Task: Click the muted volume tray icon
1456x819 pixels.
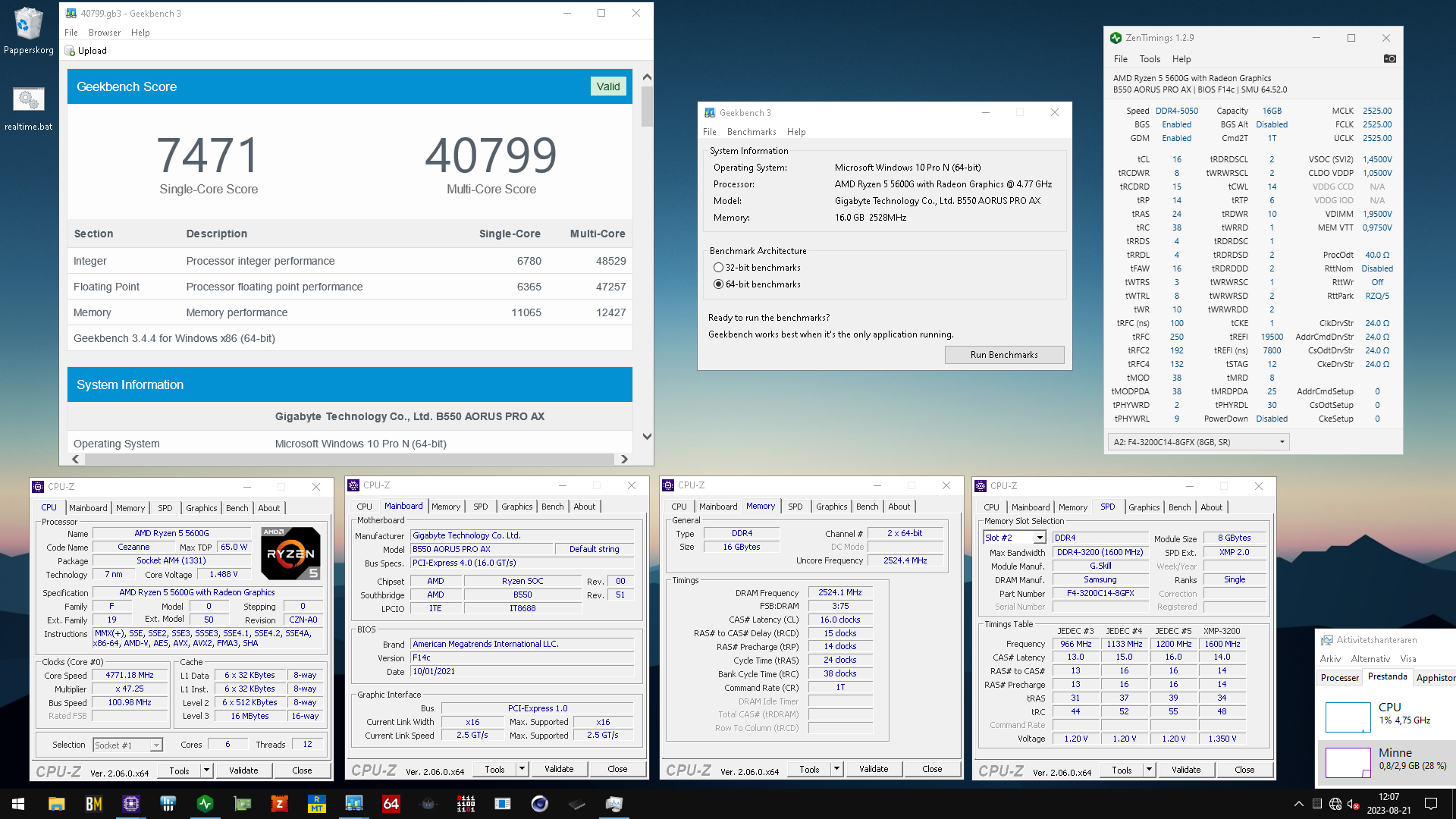Action: coord(1353,804)
